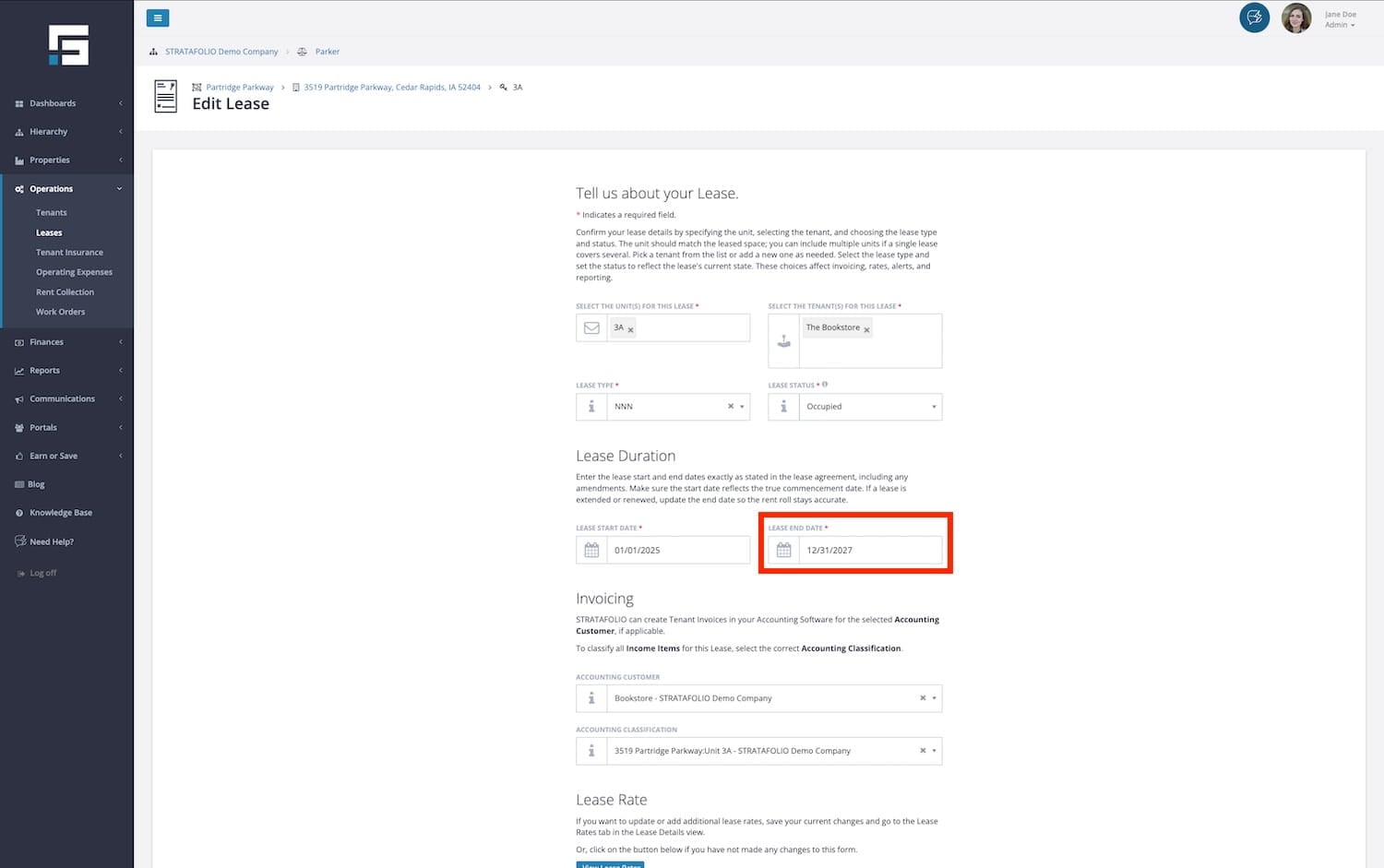Click the Lease Start Date calendar icon

pos(591,551)
